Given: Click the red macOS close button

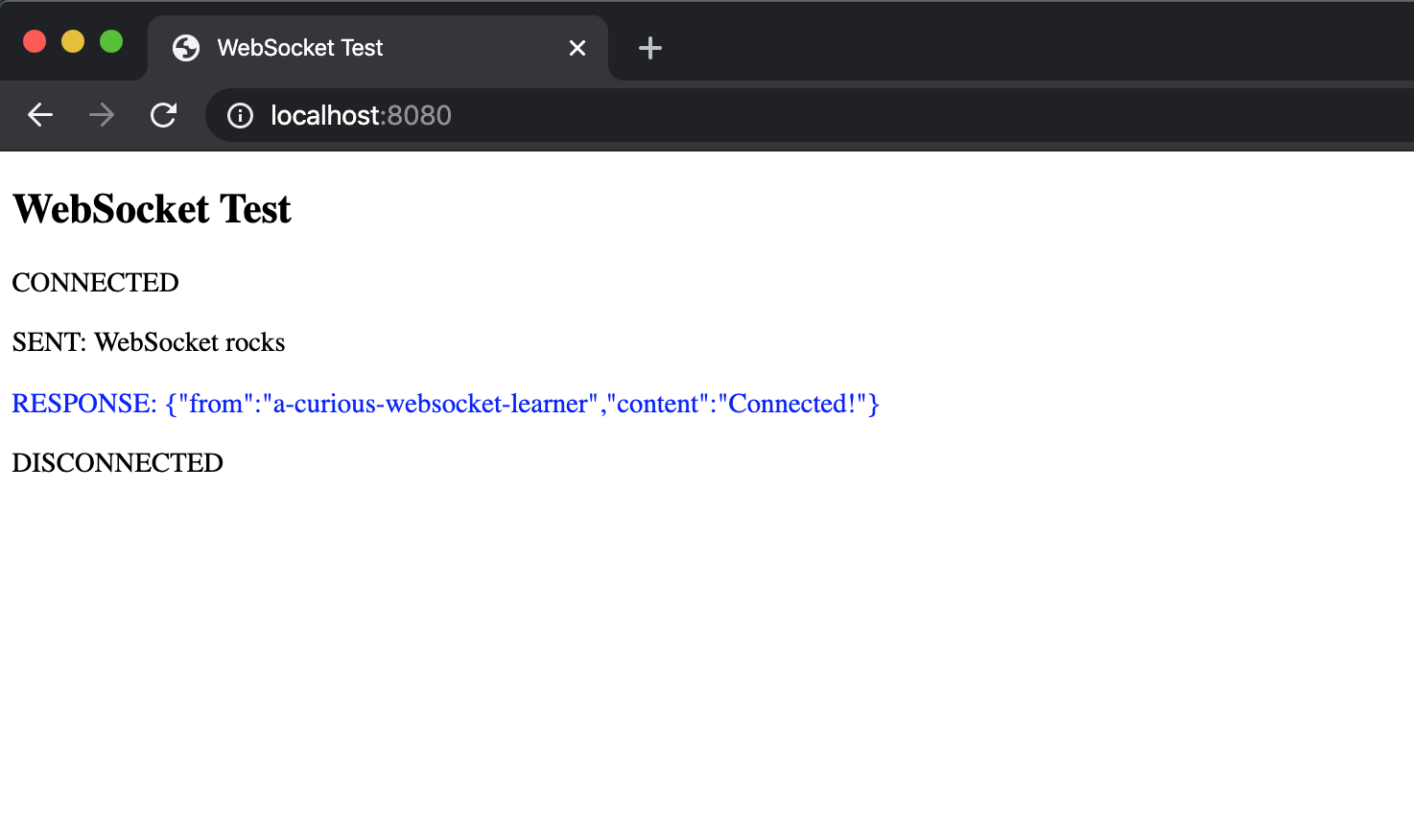Looking at the screenshot, I should coord(35,41).
